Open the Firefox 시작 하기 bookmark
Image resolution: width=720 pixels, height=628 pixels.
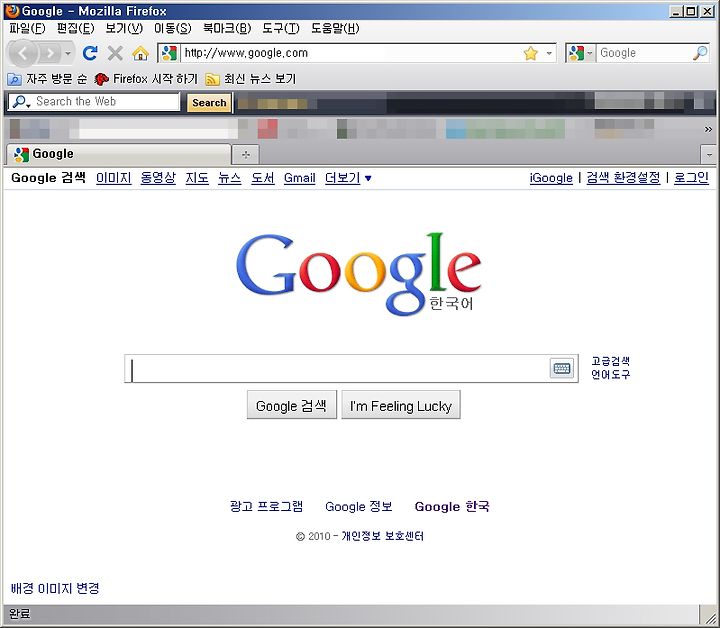146,79
